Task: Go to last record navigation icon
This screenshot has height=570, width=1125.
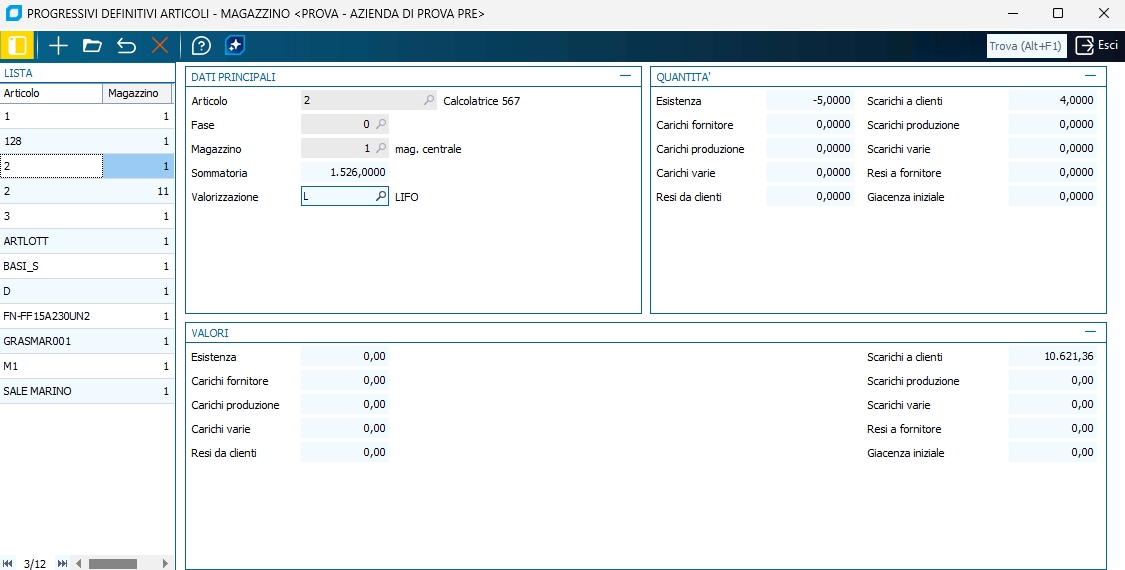Action: (62, 564)
